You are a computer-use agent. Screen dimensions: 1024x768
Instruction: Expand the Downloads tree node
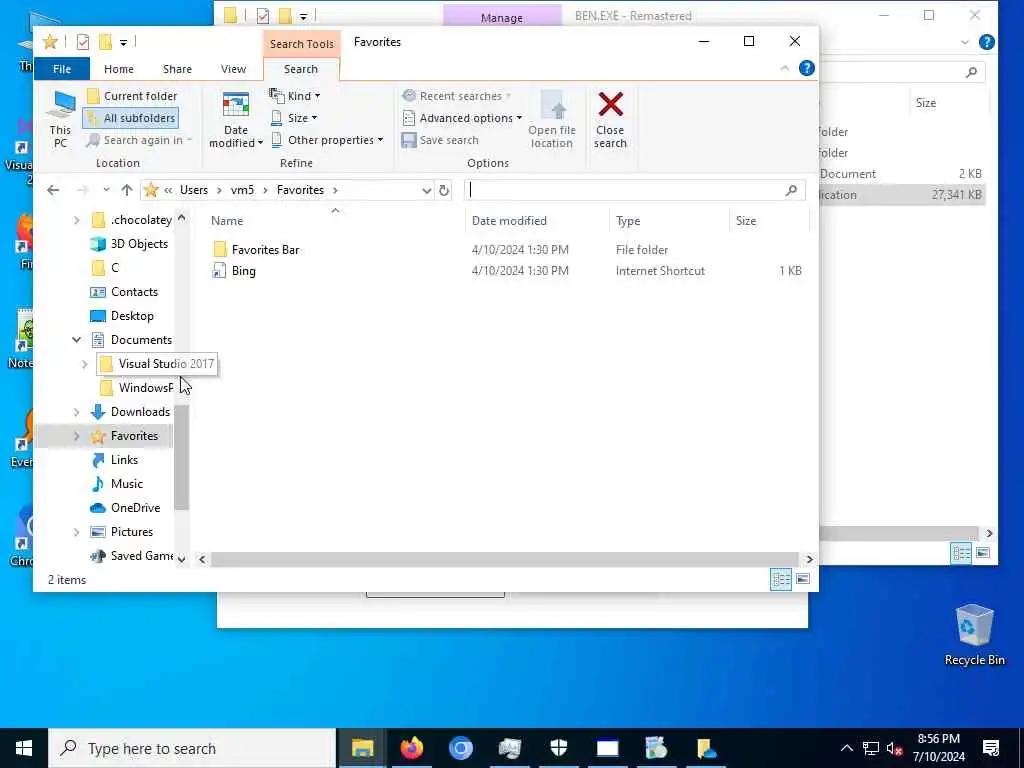pos(76,412)
